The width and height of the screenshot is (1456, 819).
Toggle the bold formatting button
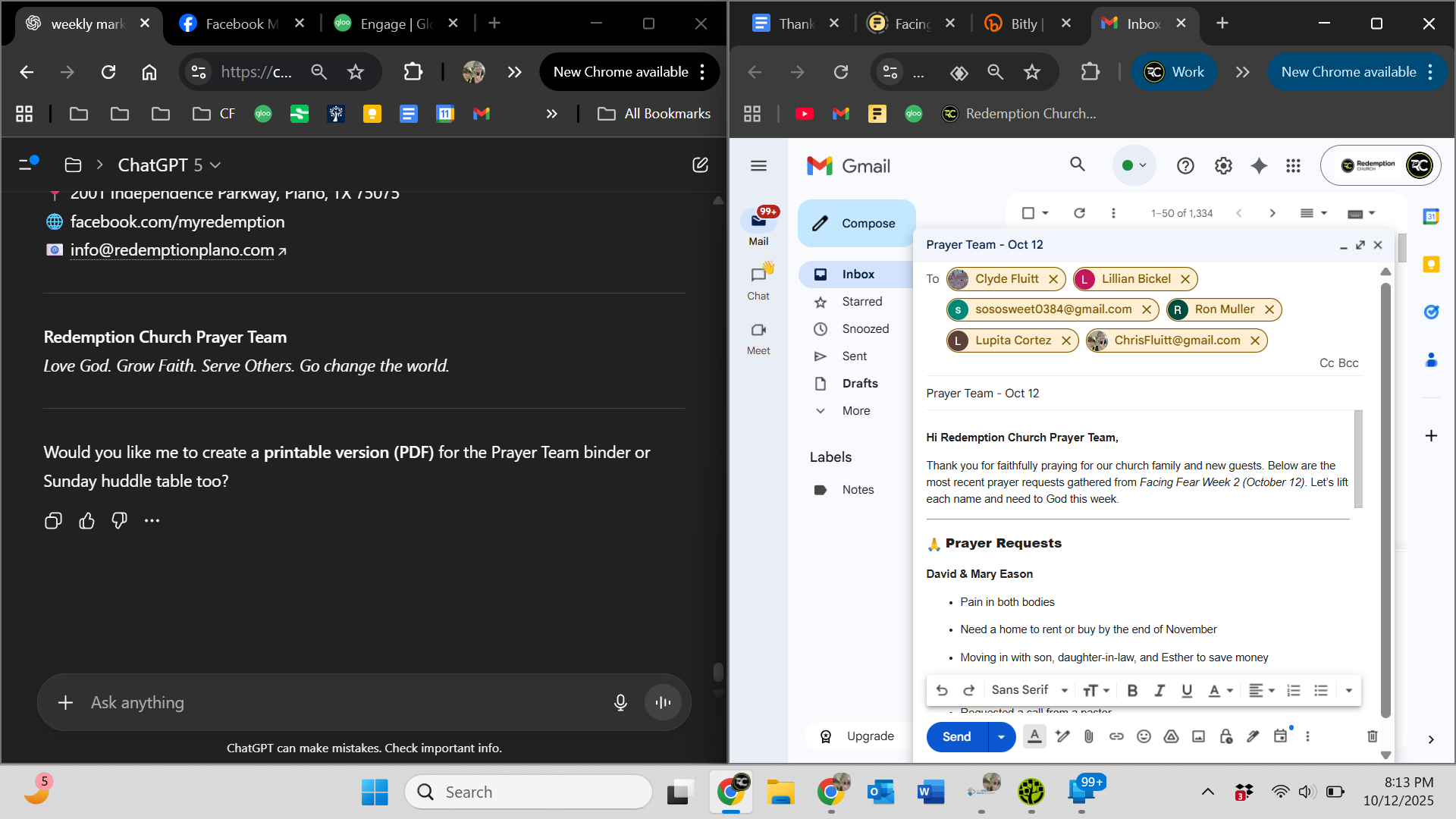tap(1132, 690)
